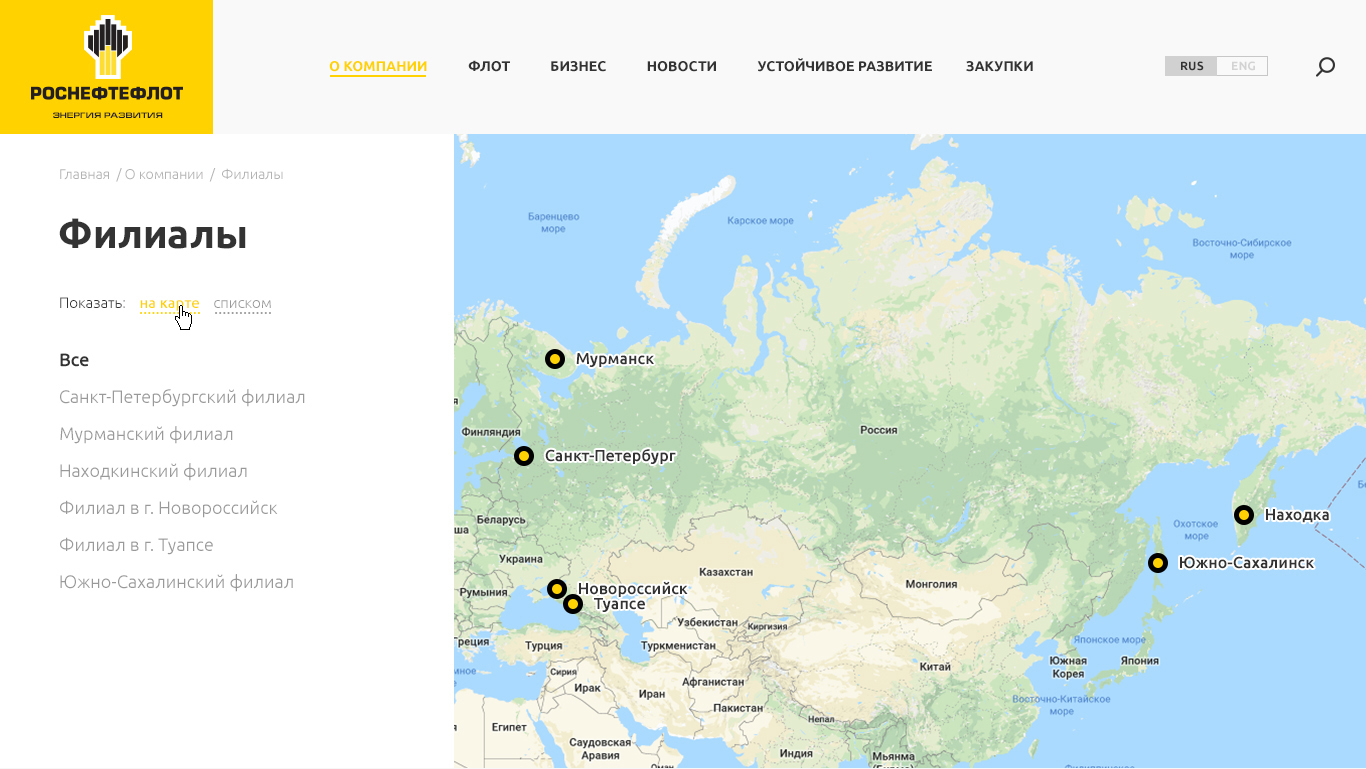Image resolution: width=1366 pixels, height=769 pixels.
Task: Select the Saint Petersburg map marker
Action: (524, 456)
